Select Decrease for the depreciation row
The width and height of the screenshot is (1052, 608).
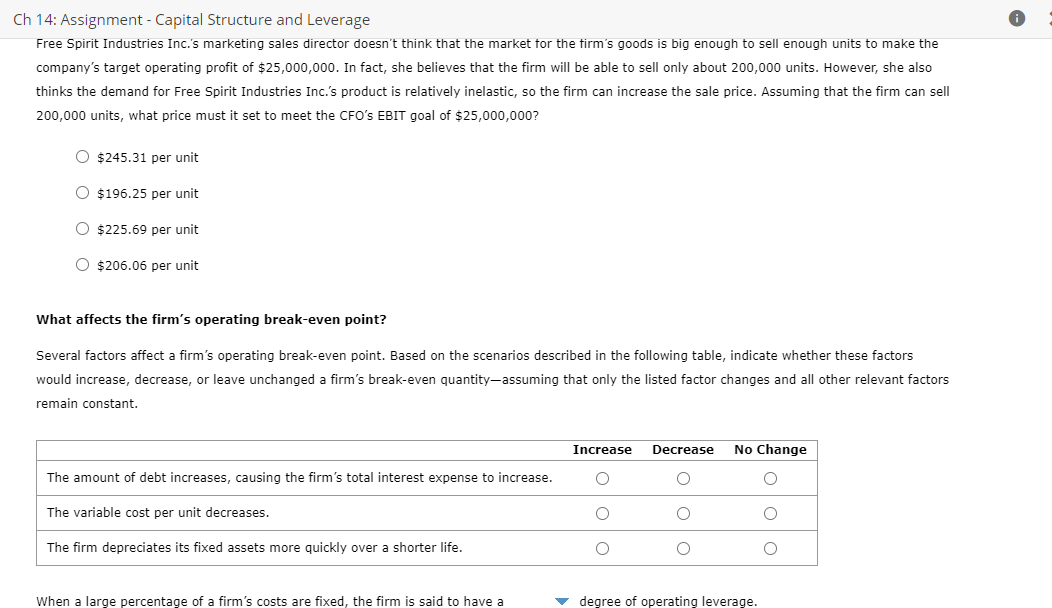pos(682,548)
